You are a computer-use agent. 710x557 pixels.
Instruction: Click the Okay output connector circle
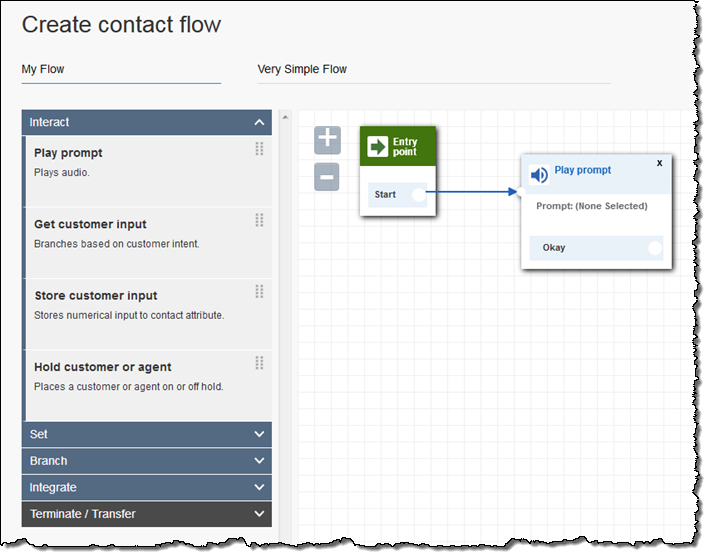point(655,248)
